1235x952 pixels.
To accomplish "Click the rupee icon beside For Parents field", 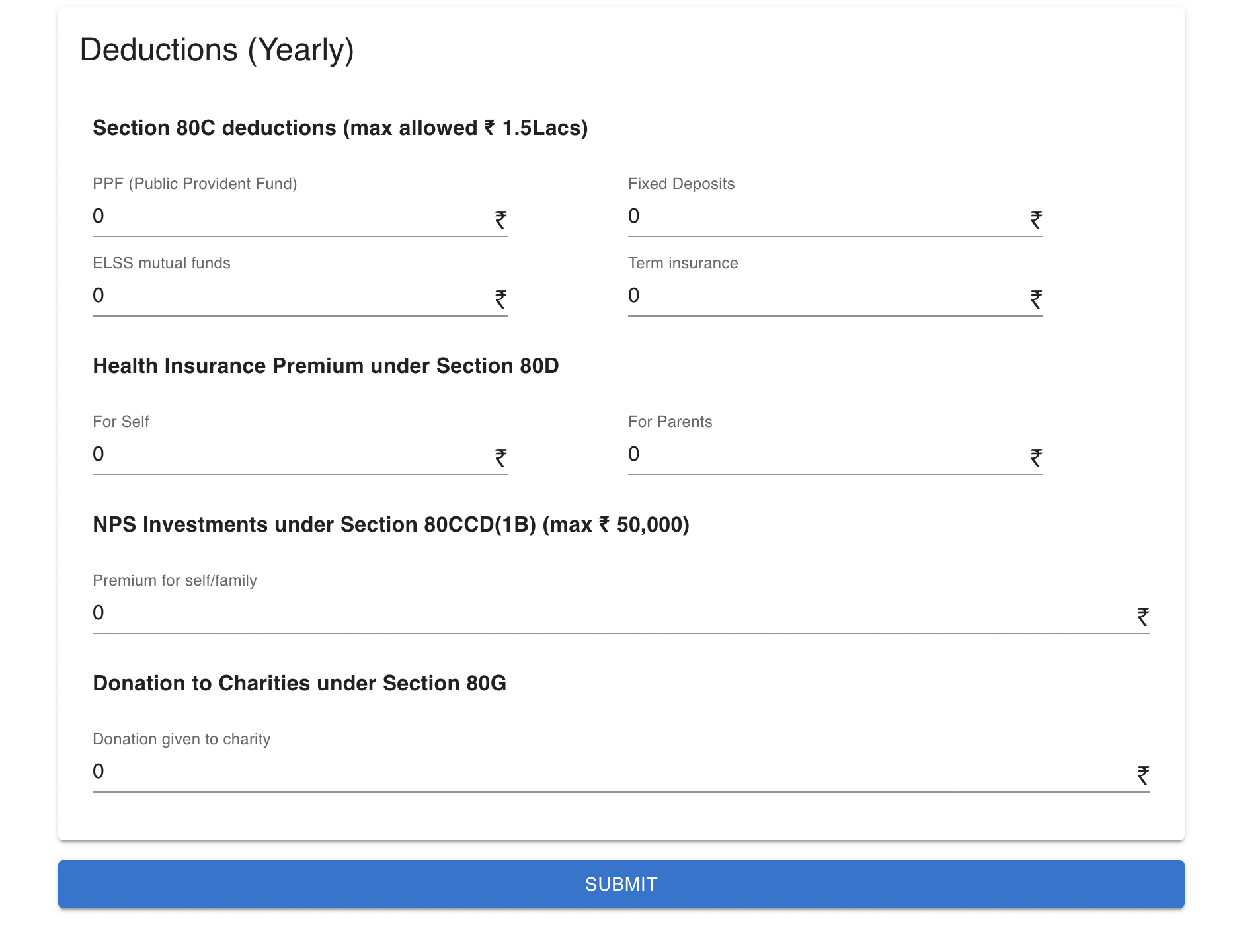I will tap(1036, 457).
